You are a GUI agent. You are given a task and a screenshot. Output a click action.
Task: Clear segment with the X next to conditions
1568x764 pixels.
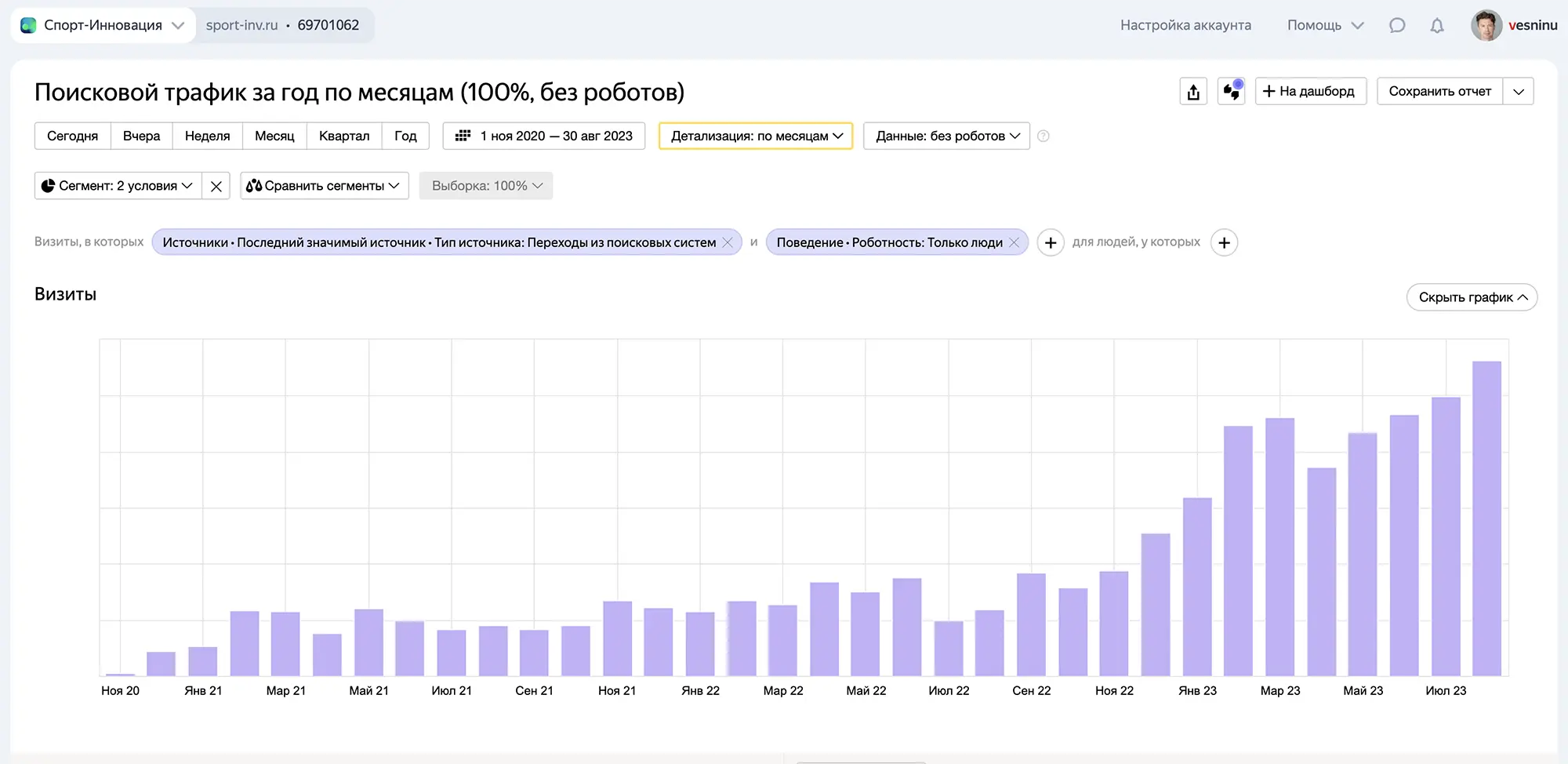coord(216,185)
